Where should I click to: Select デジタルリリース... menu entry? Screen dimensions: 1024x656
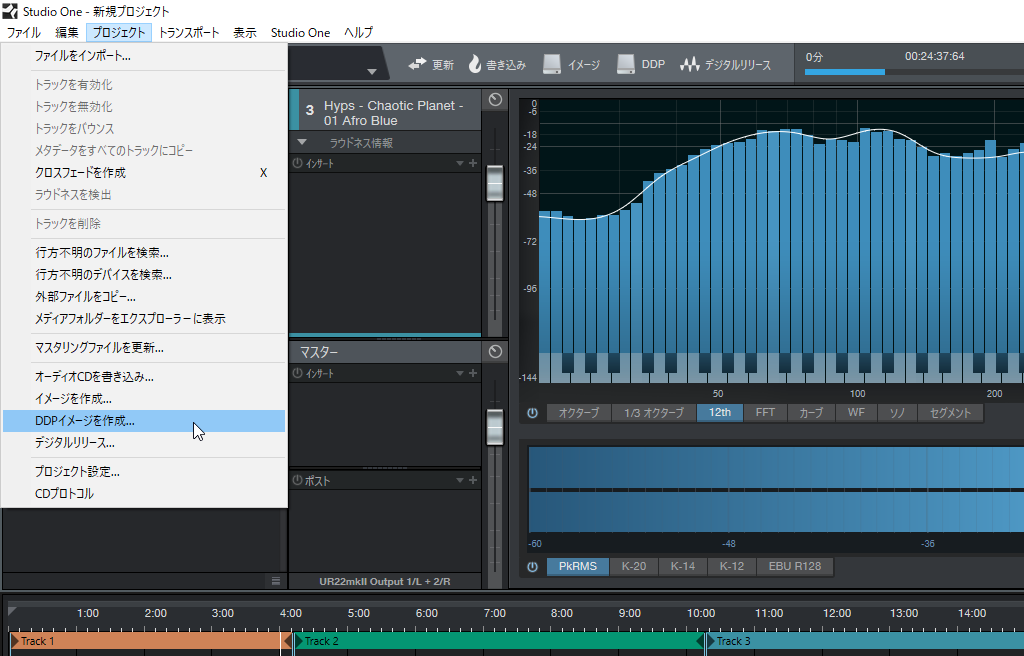144,443
